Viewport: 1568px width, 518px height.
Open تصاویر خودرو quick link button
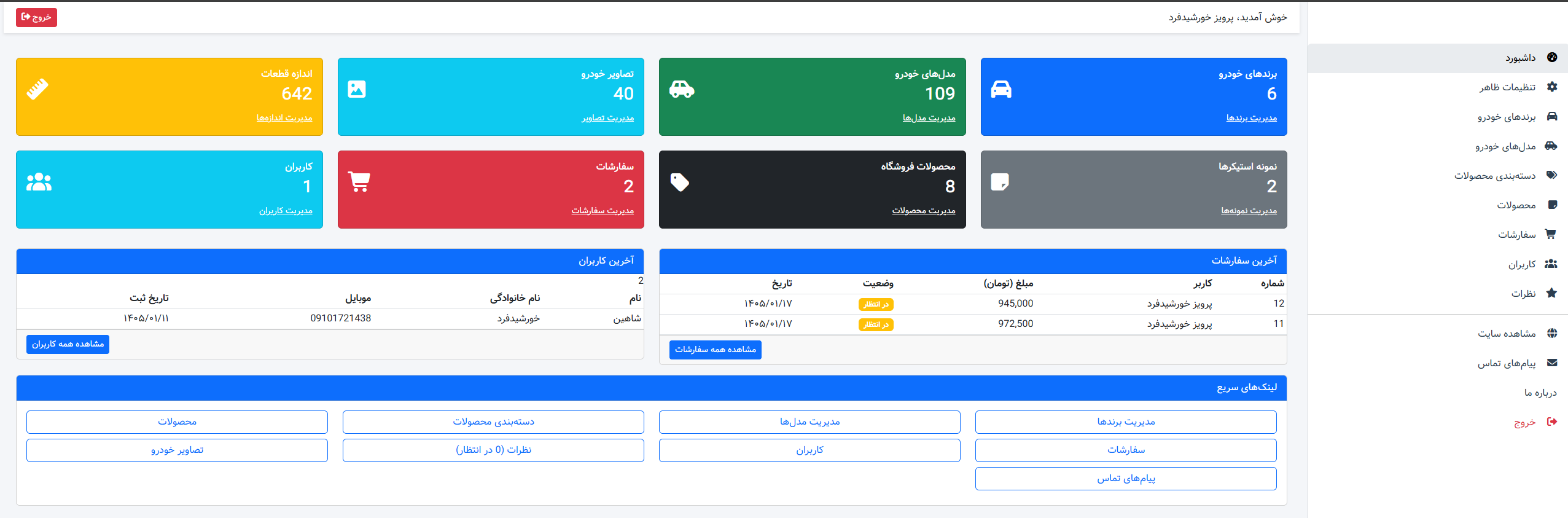(x=177, y=450)
